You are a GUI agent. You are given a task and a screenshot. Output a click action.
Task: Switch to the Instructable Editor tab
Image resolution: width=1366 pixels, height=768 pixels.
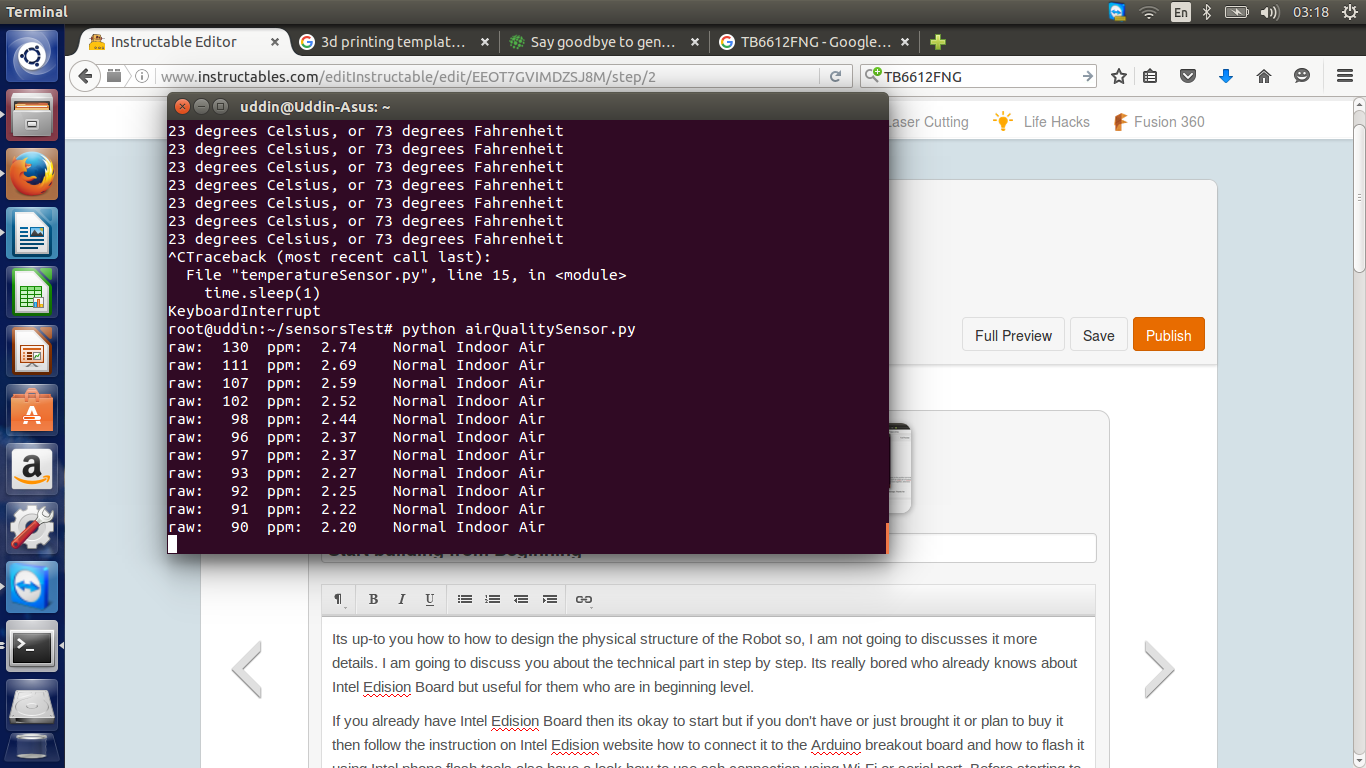pos(174,42)
